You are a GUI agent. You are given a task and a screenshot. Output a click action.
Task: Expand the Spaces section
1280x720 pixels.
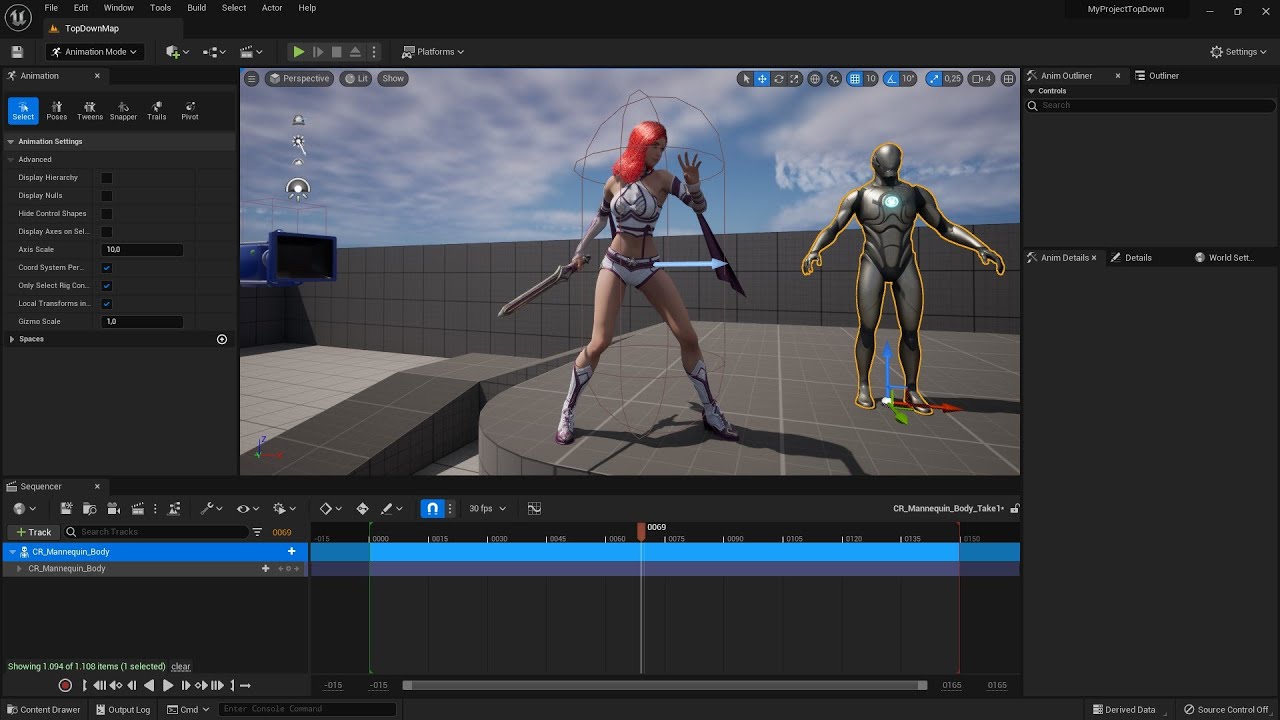[11, 340]
